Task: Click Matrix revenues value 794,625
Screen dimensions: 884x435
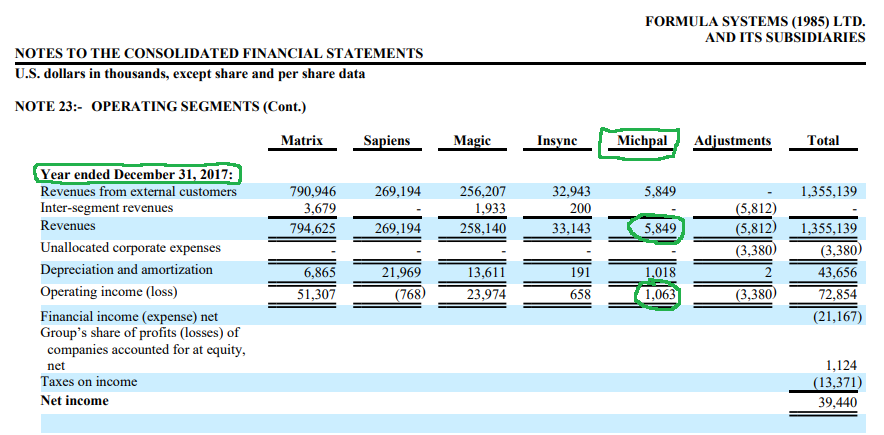Action: 313,229
